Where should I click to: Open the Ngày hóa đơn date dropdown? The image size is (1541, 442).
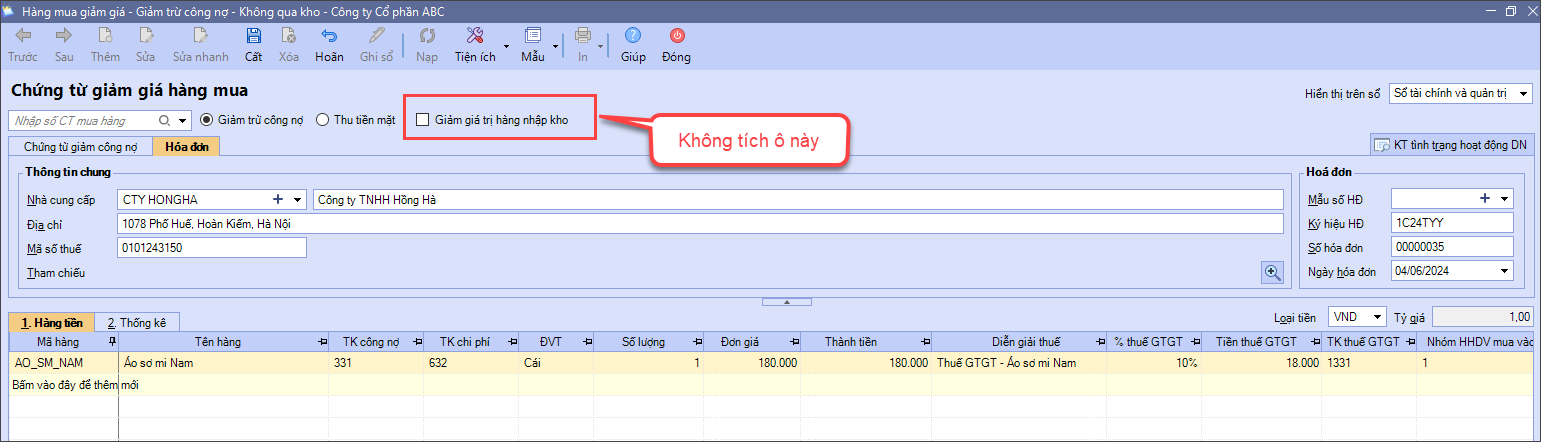pos(1504,272)
